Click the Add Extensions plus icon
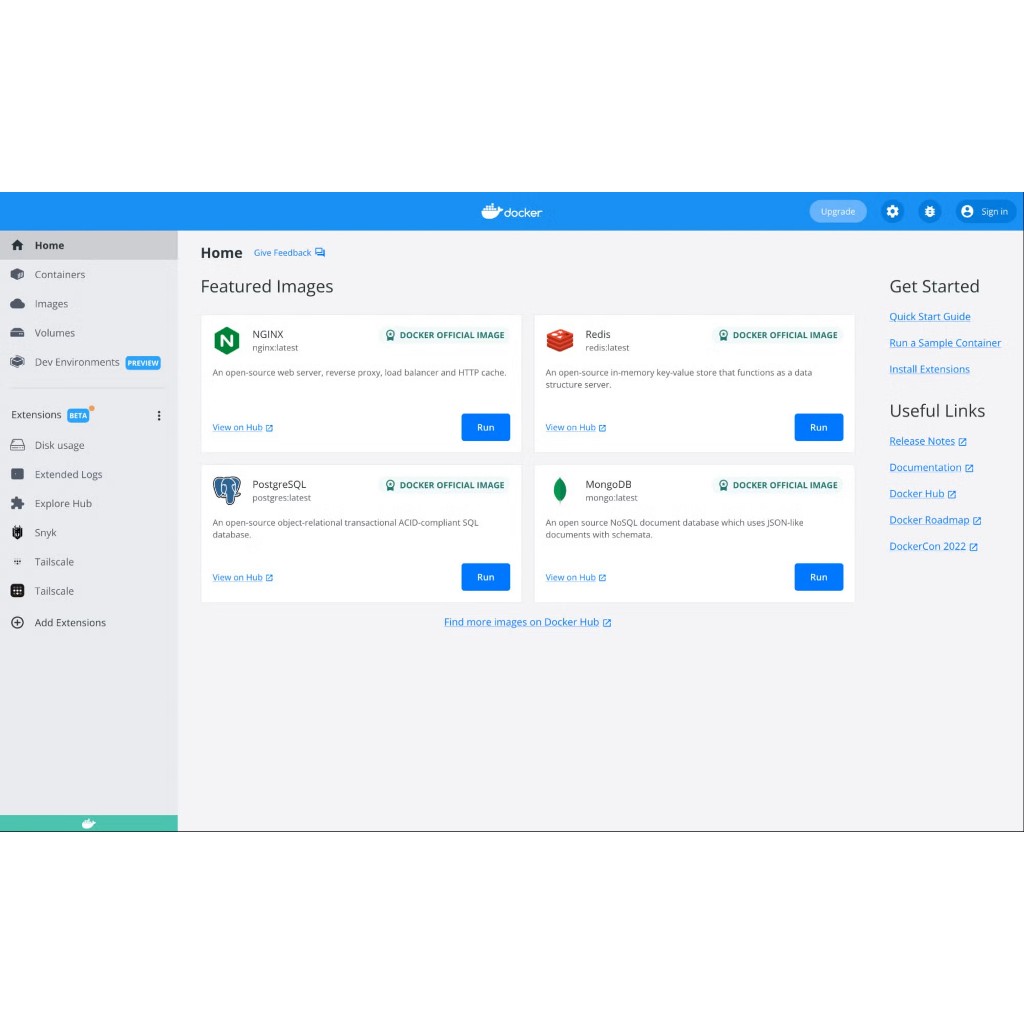Screen dimensions: 1024x1024 (x=17, y=622)
